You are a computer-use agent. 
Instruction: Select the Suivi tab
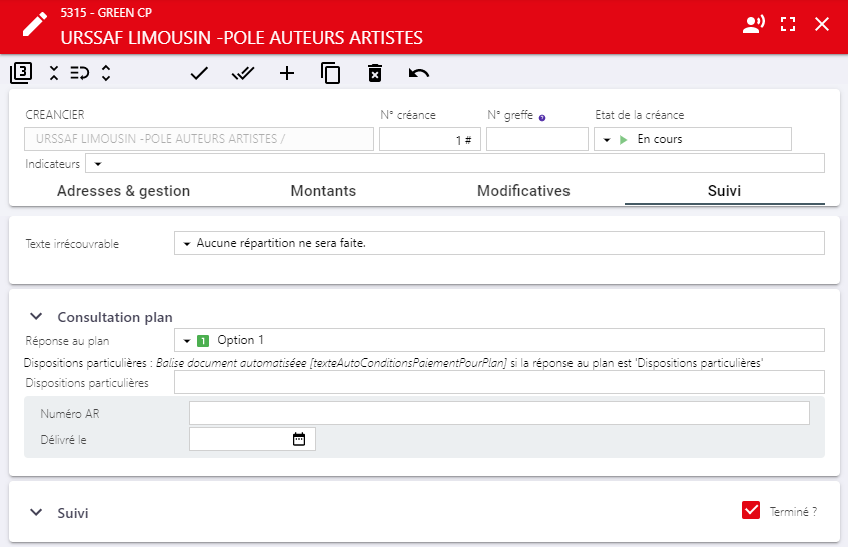[725, 191]
